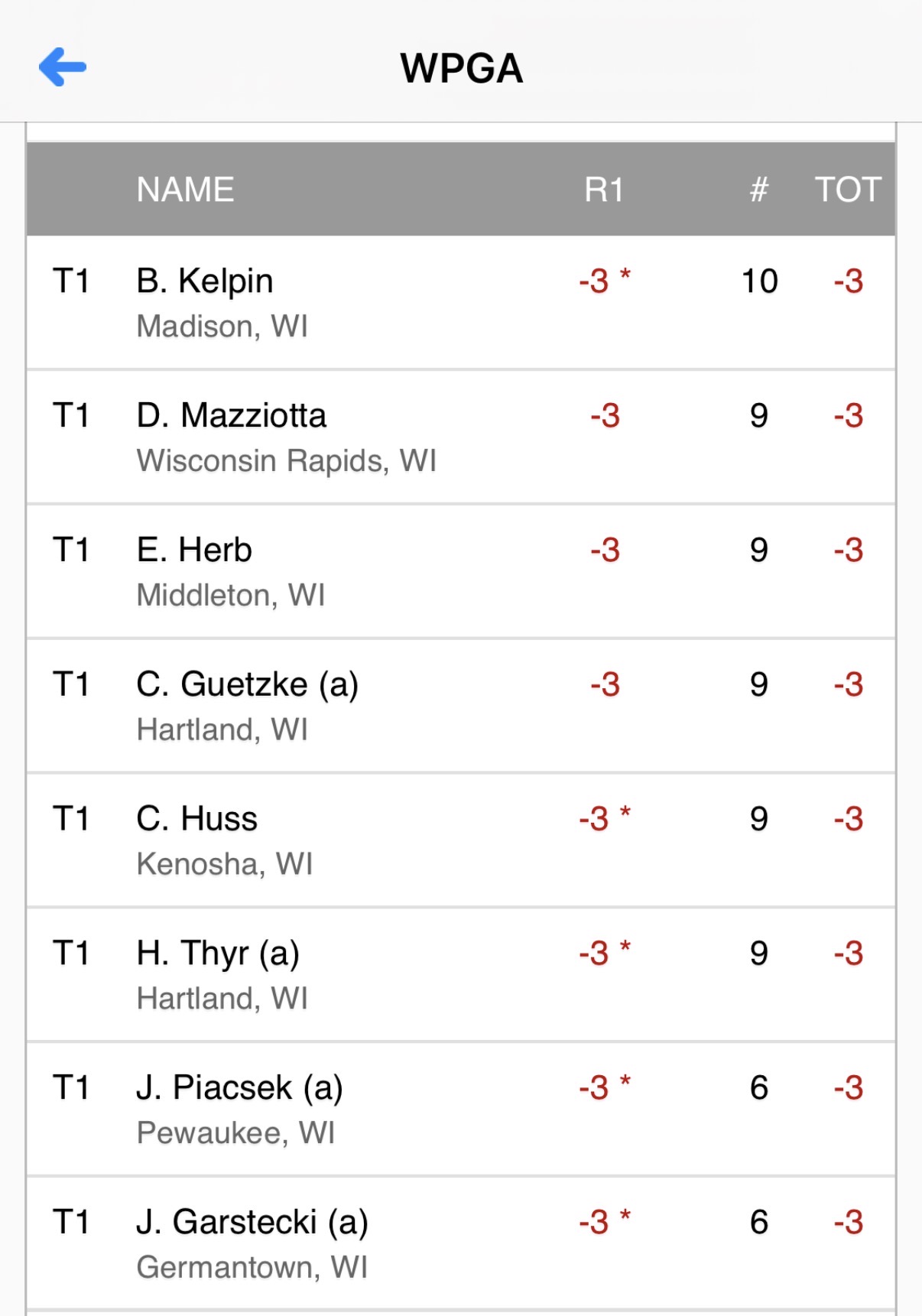The image size is (922, 1316).
Task: Click the TOT column header
Action: (x=848, y=190)
